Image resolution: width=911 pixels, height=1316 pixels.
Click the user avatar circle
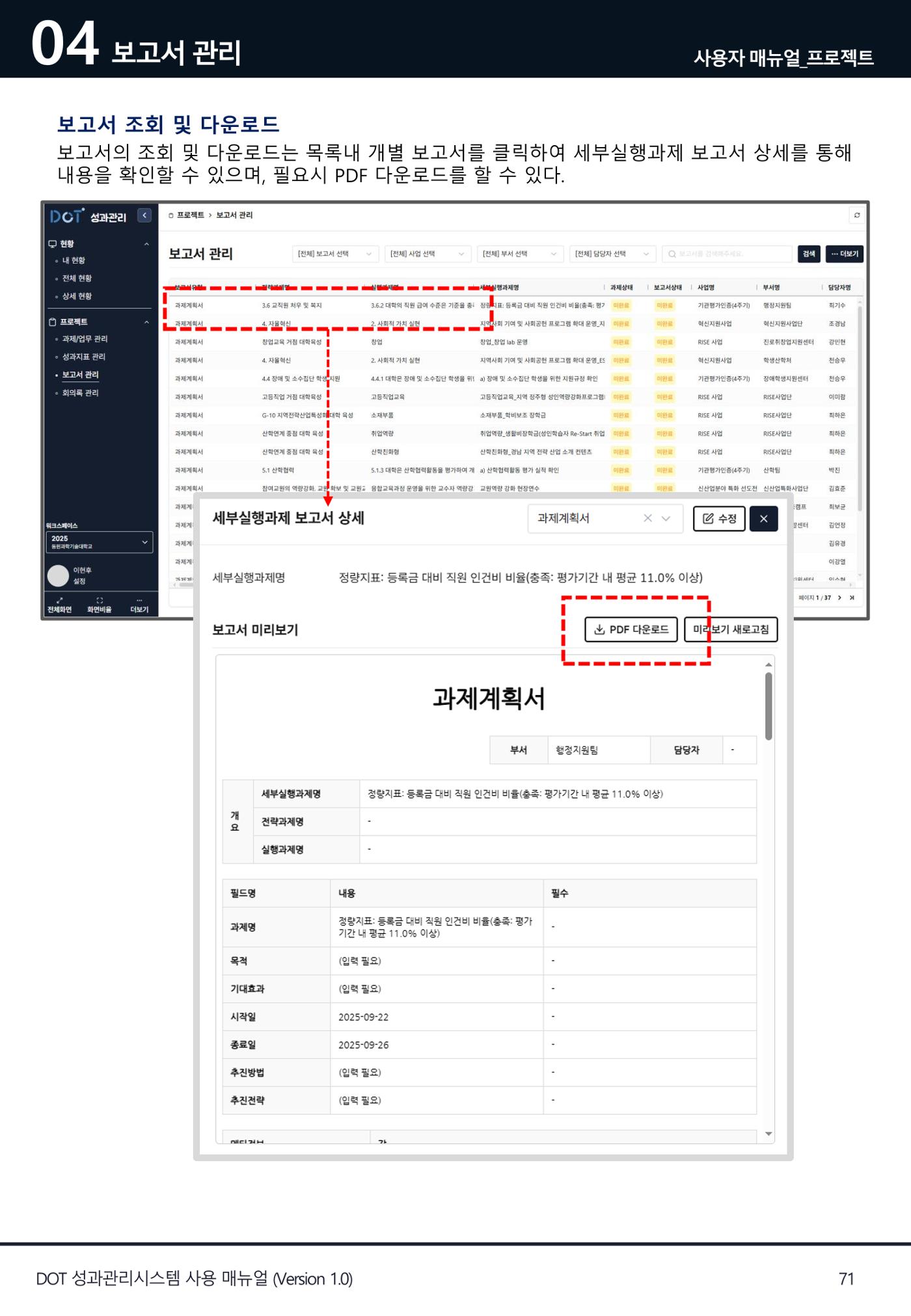58,575
